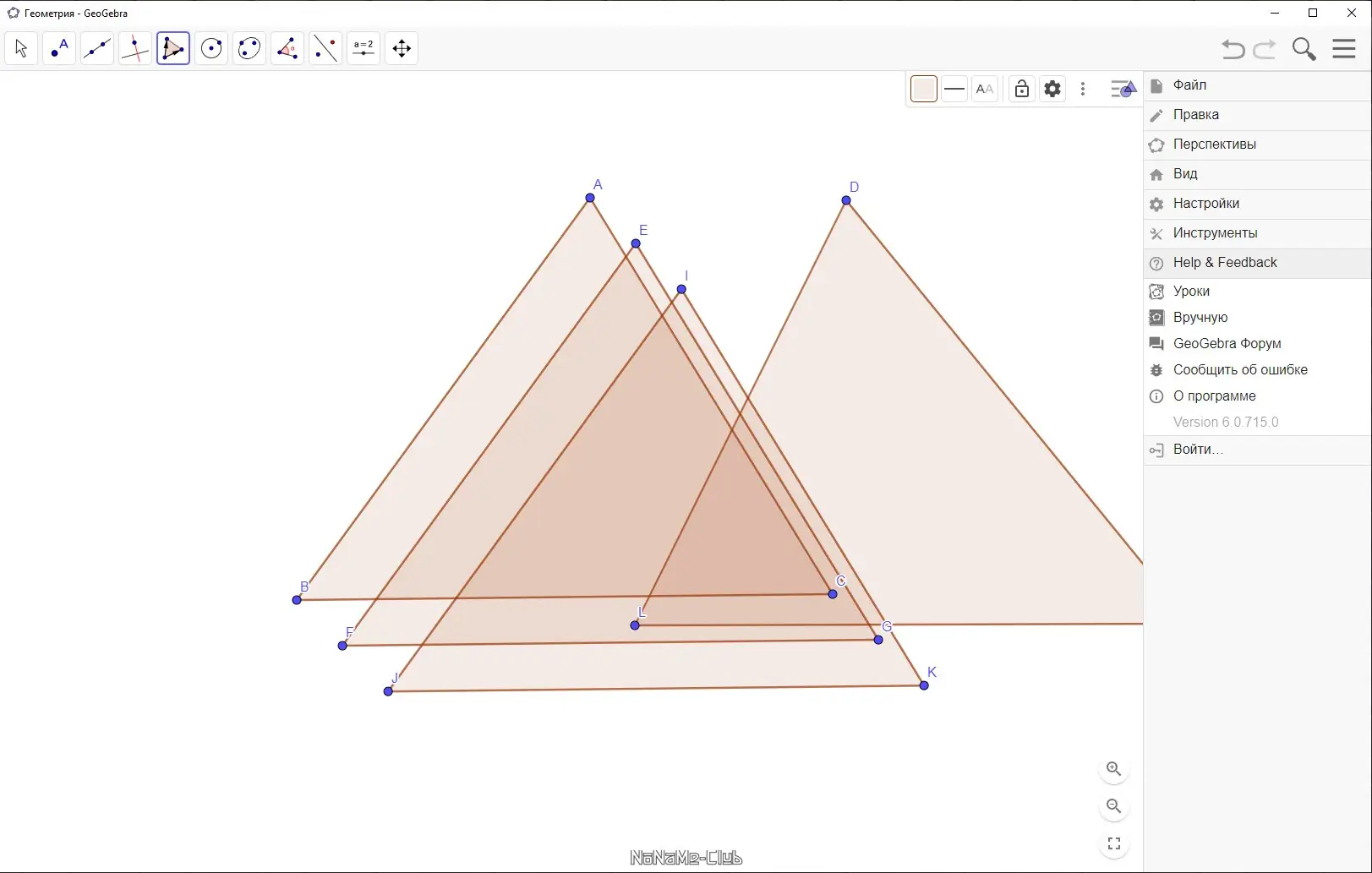Screen dimensions: 1372x873
Task: Open the Вручную manual link
Action: click(x=1258, y=318)
